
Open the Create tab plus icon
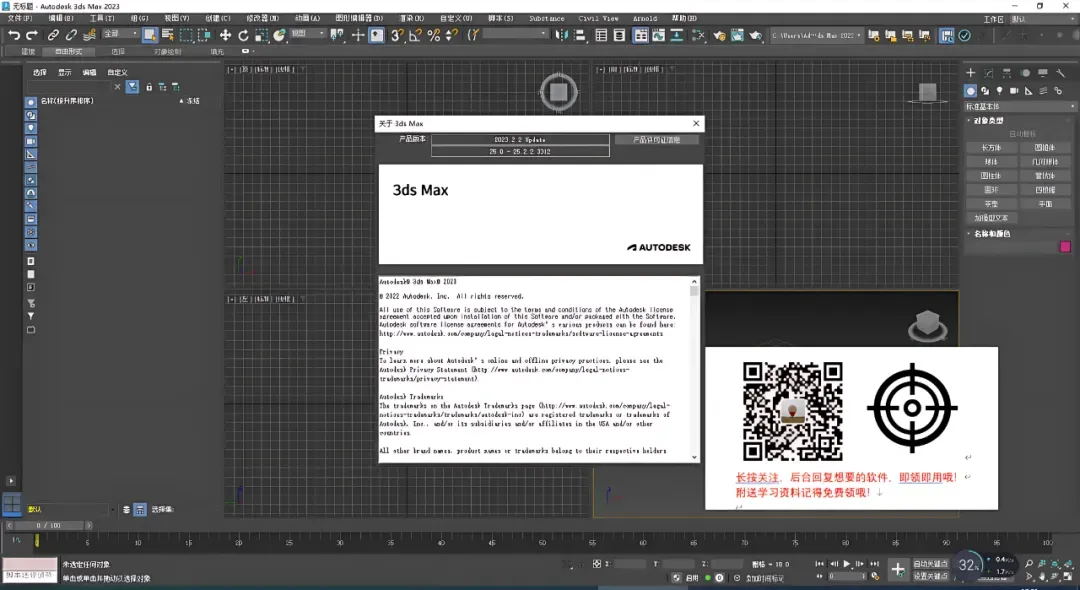(x=970, y=73)
